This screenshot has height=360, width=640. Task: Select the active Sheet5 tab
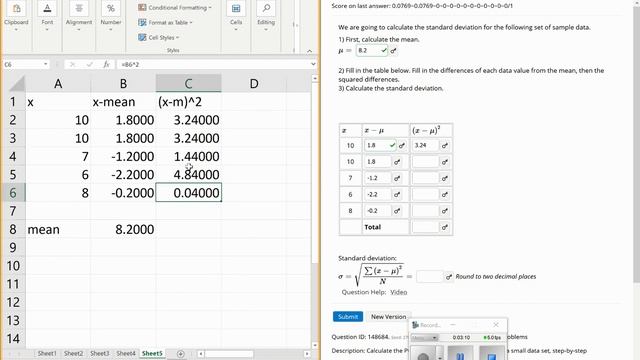152,353
